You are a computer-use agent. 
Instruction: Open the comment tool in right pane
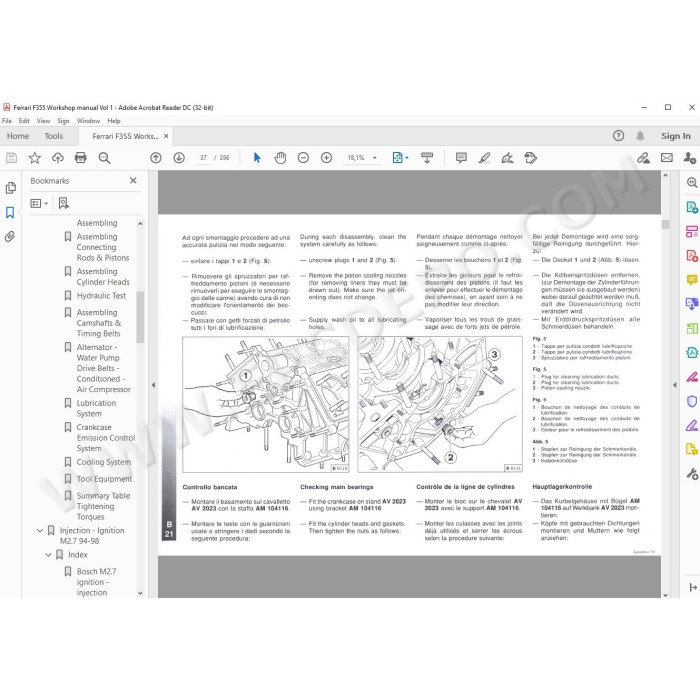coord(692,280)
